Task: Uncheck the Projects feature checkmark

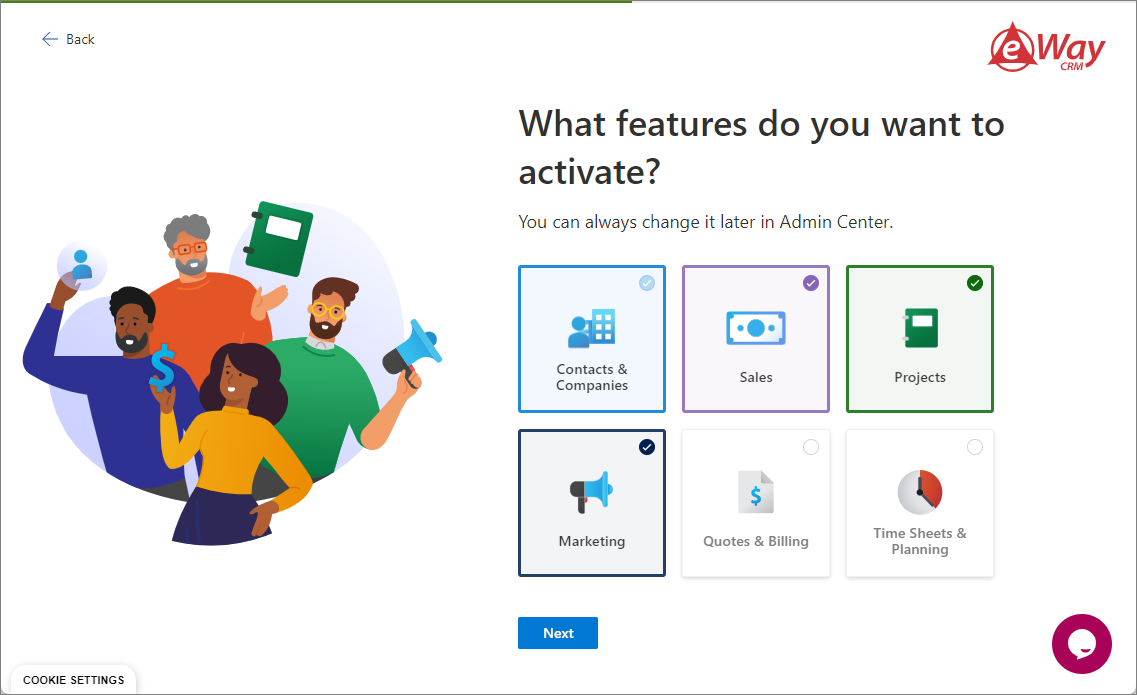Action: [x=975, y=283]
